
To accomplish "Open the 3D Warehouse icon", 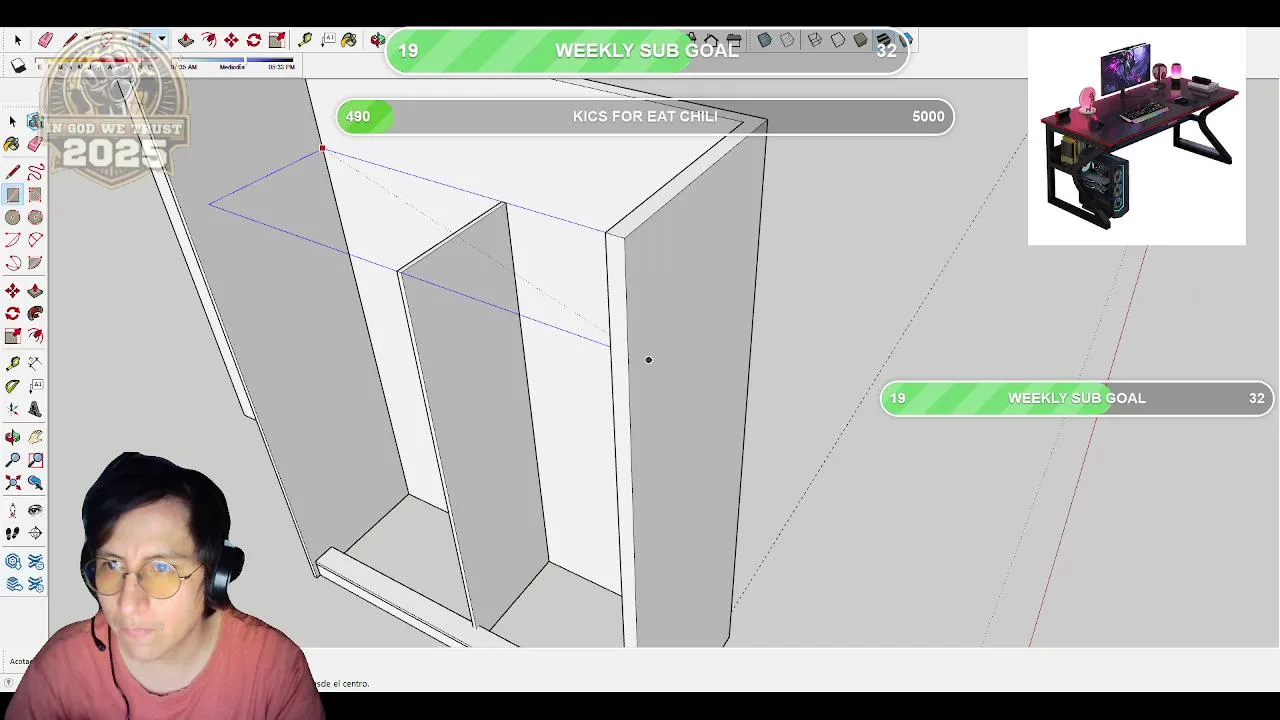I will click(12, 562).
